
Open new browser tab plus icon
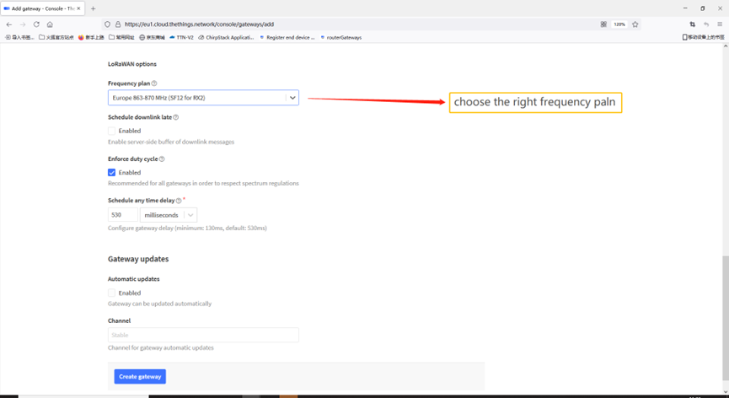[x=93, y=8]
